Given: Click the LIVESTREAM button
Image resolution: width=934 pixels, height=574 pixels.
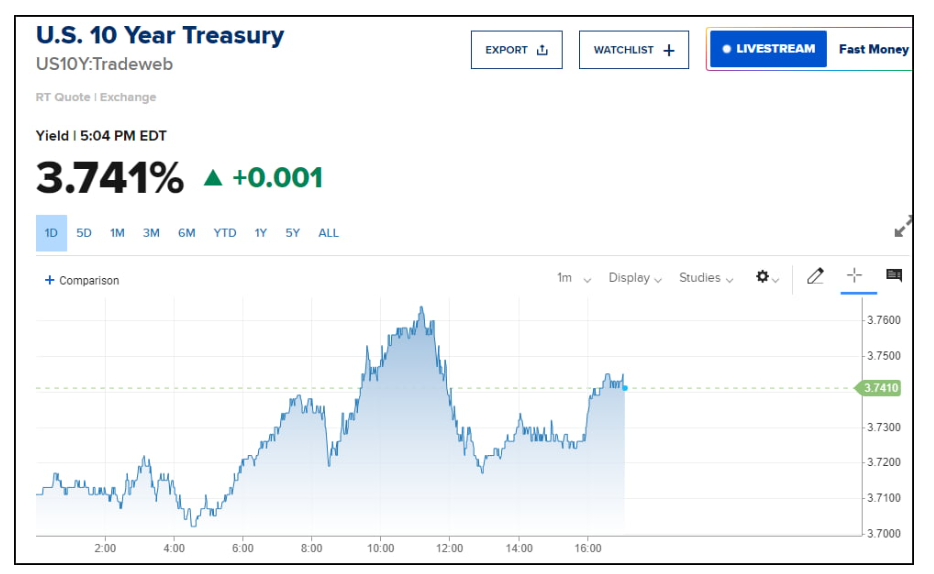Looking at the screenshot, I should pos(768,49).
